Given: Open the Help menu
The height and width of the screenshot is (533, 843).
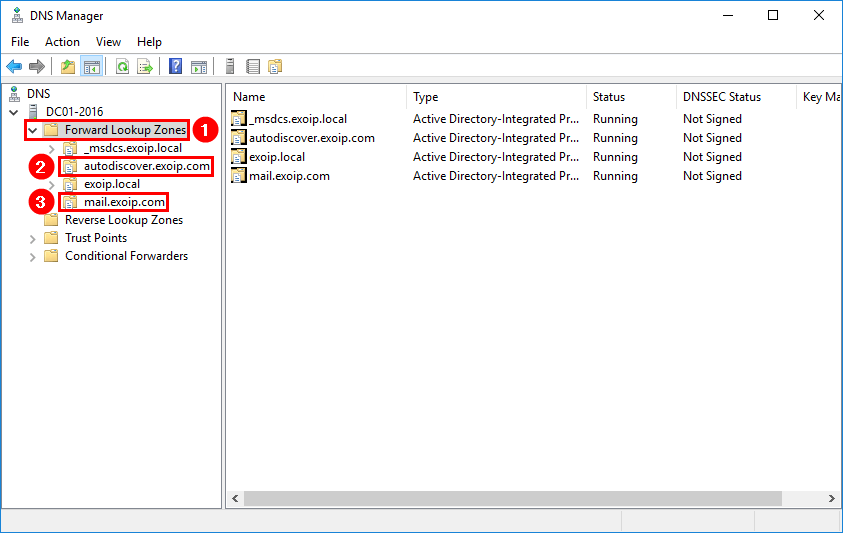Looking at the screenshot, I should [149, 42].
